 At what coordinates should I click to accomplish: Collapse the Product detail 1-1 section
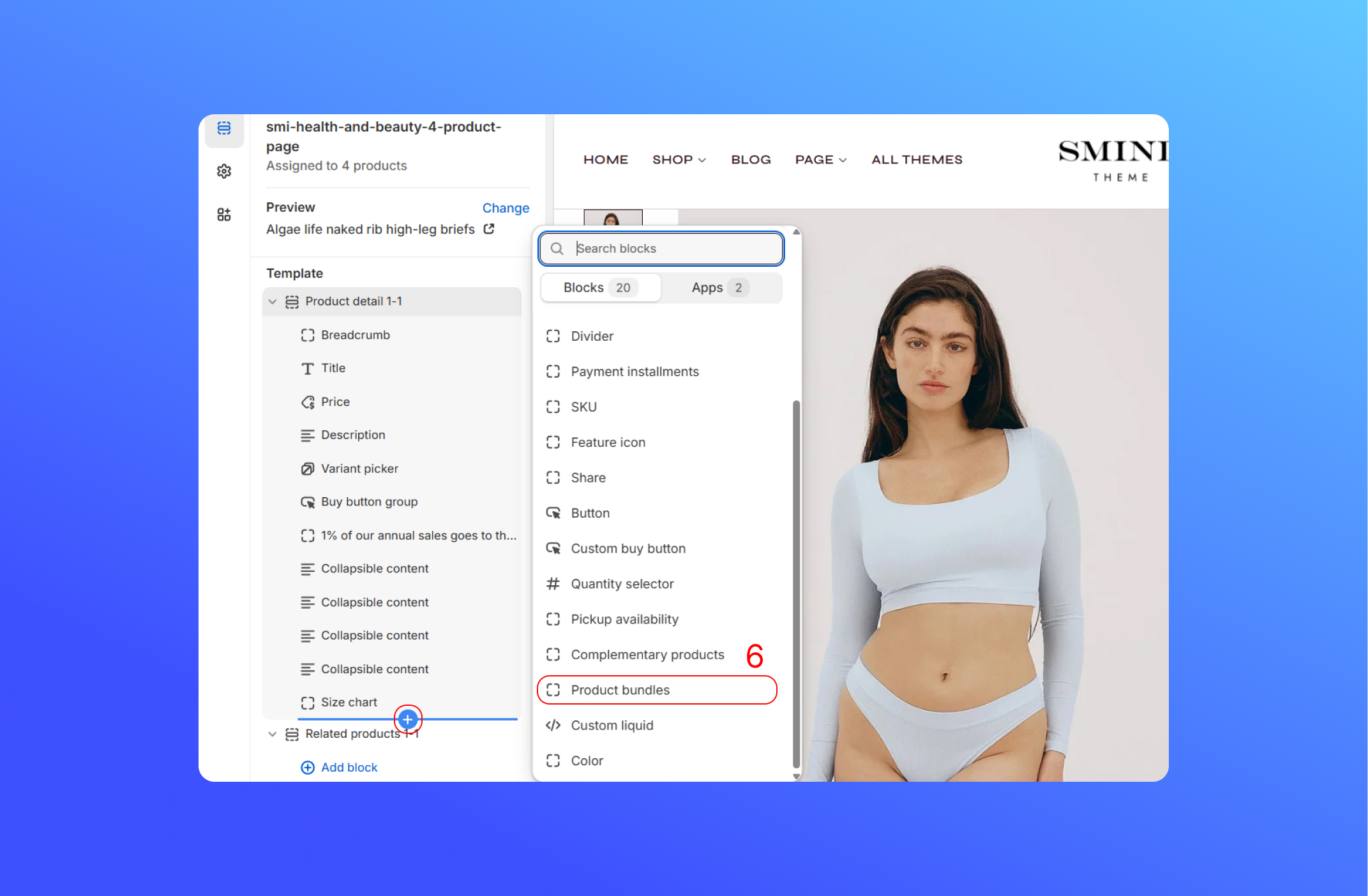tap(273, 302)
